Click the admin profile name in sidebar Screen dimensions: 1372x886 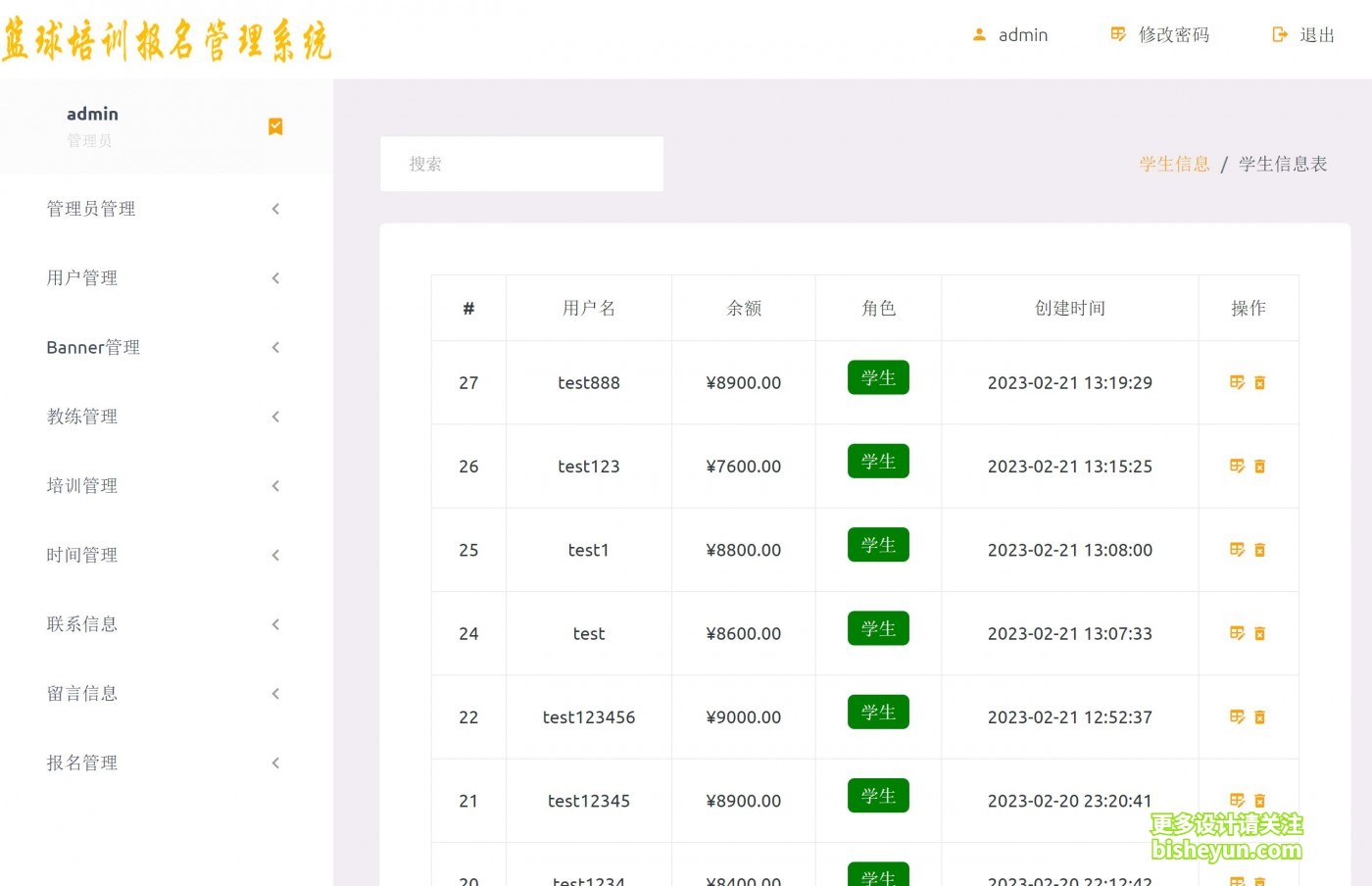pos(92,114)
